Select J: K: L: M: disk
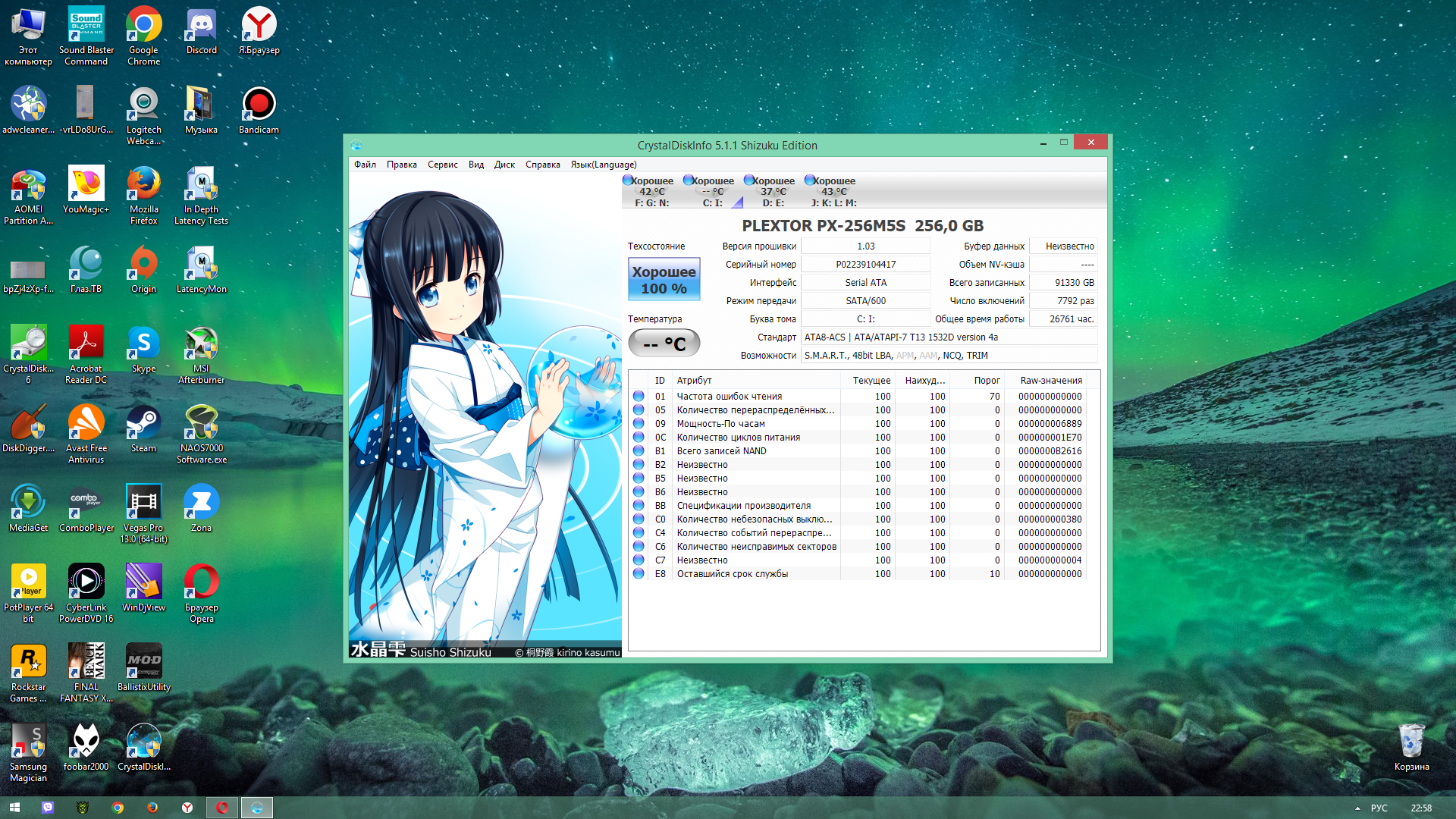Screen dimensions: 1456x819 (x=833, y=191)
